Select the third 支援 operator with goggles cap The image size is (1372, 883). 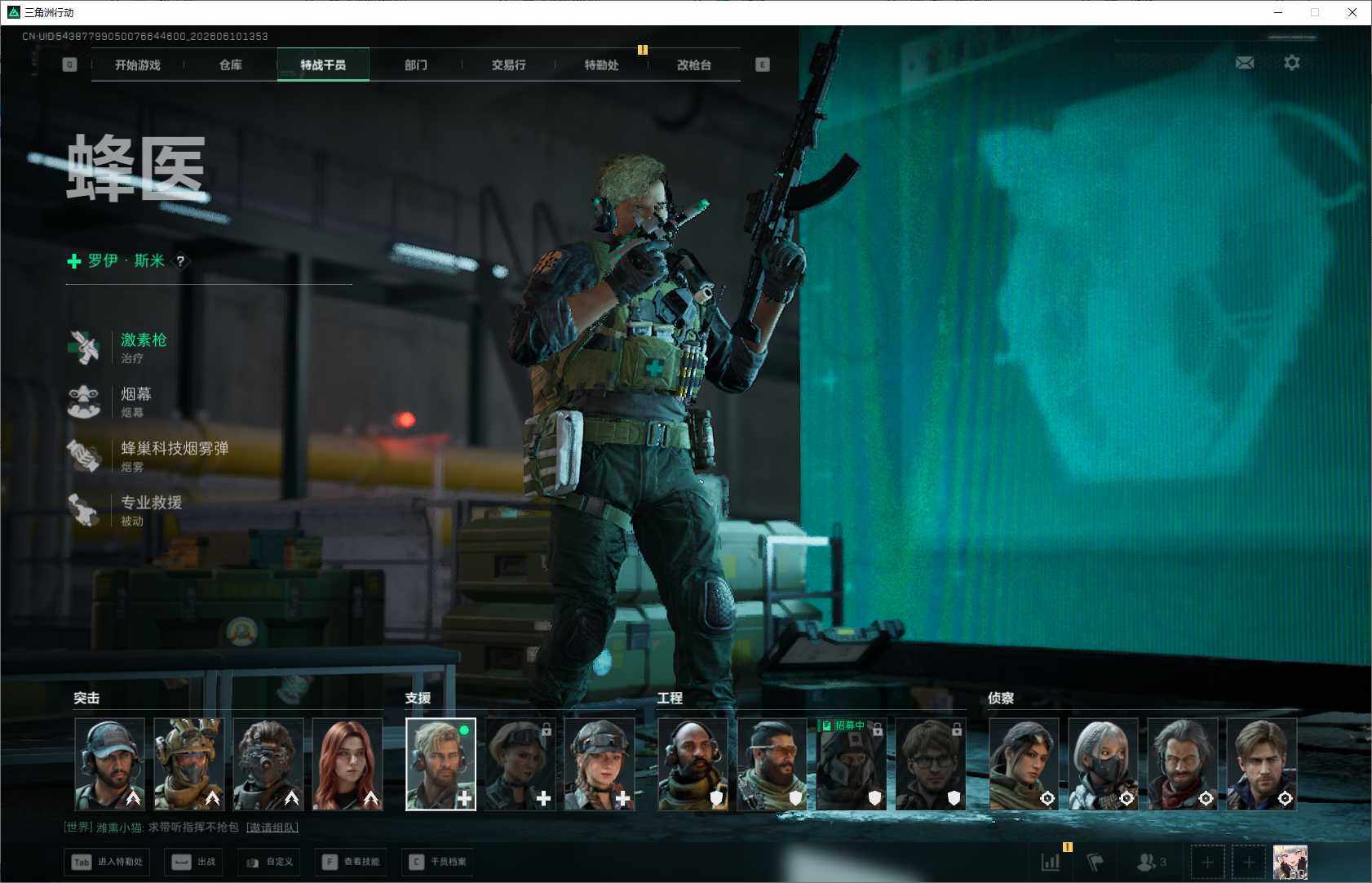[599, 764]
